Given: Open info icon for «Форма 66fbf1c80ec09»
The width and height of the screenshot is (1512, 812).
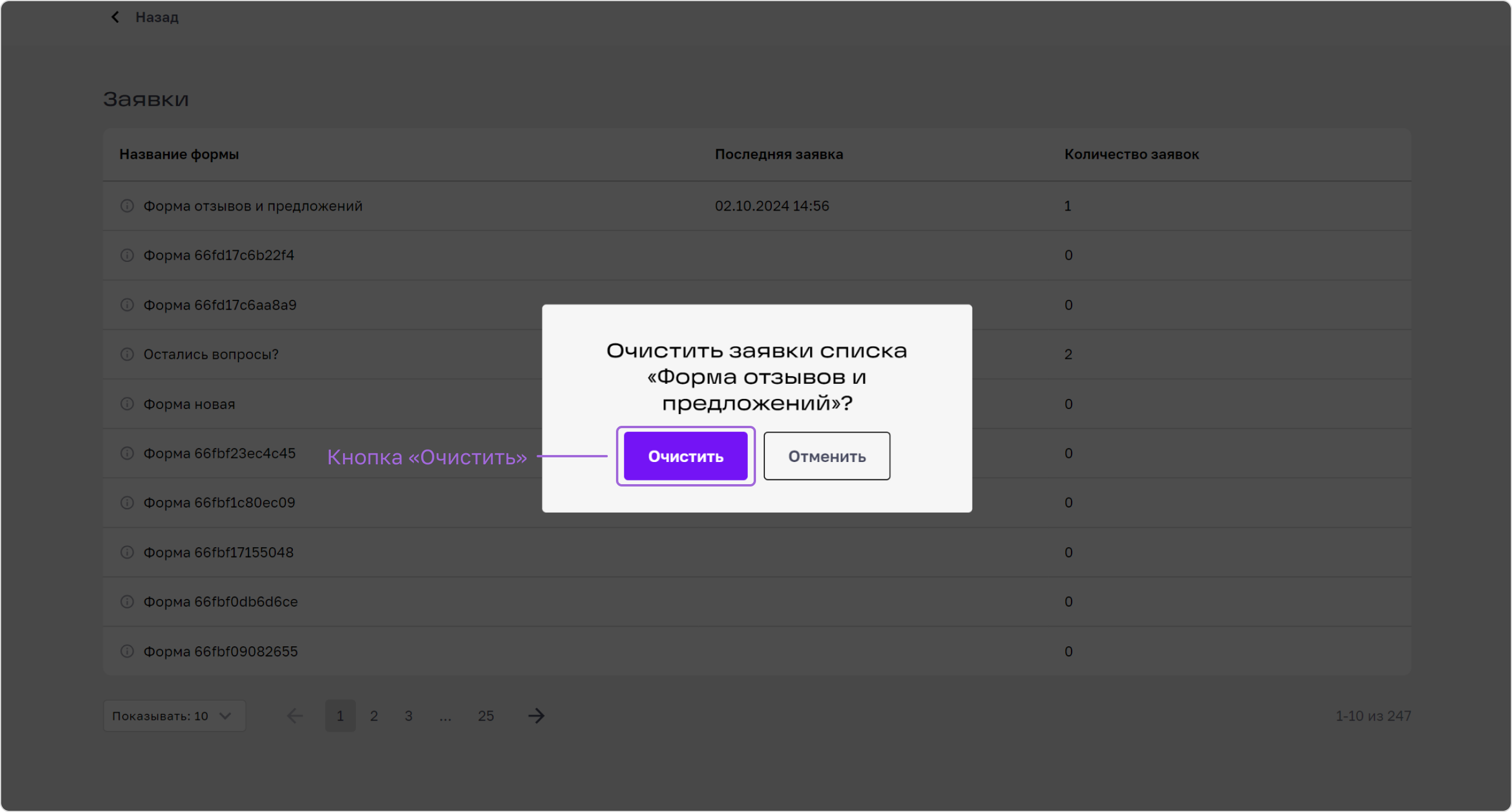Looking at the screenshot, I should click(x=127, y=503).
